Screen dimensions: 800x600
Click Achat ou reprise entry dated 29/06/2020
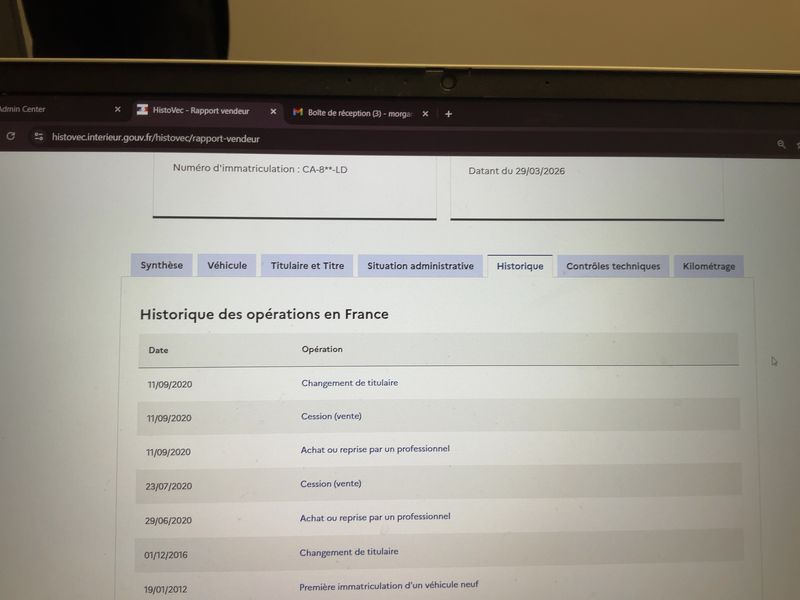[375, 517]
